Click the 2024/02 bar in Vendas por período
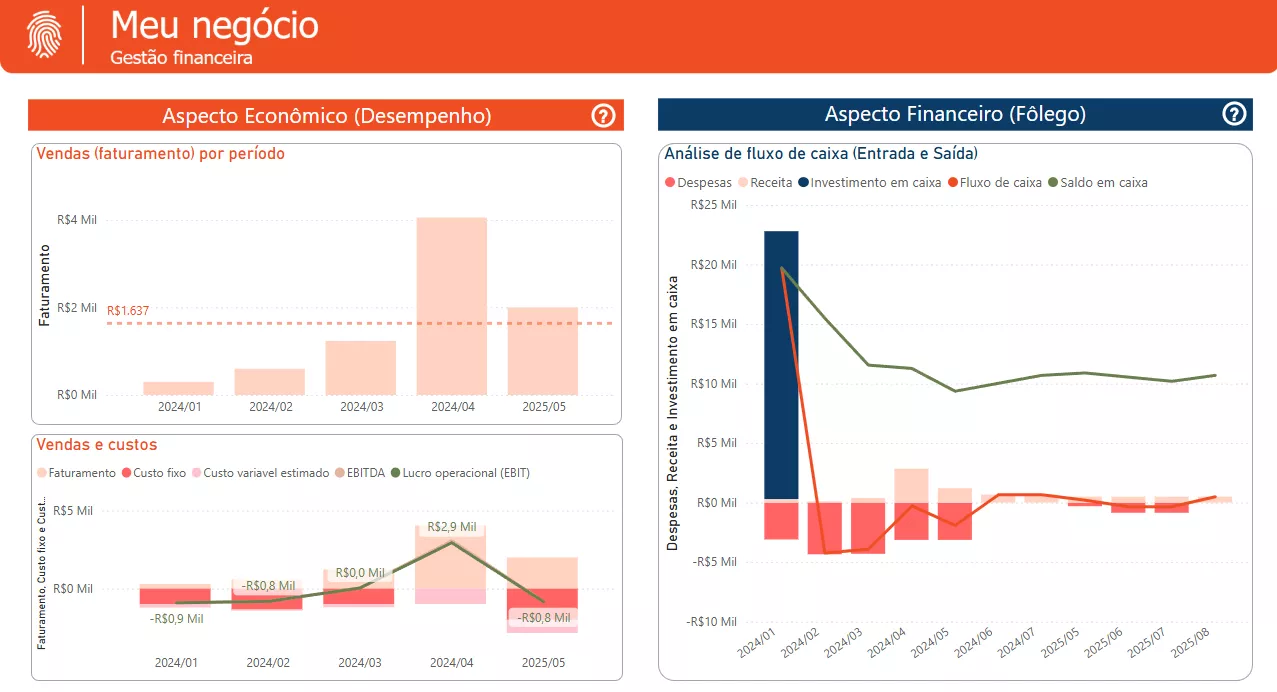 [x=270, y=382]
